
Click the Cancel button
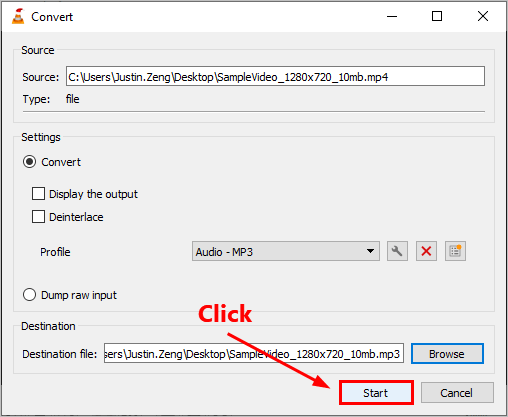point(457,393)
